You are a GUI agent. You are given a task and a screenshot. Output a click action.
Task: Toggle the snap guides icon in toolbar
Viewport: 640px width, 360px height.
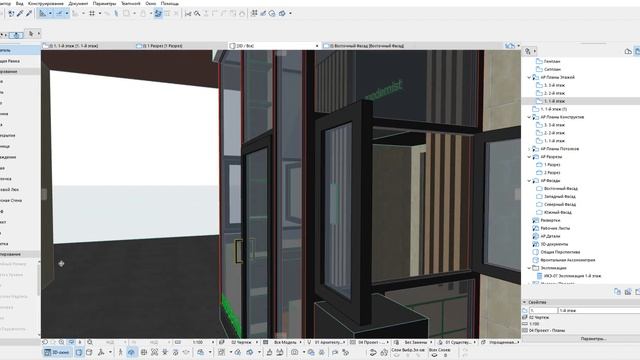pyautogui.click(x=60, y=13)
